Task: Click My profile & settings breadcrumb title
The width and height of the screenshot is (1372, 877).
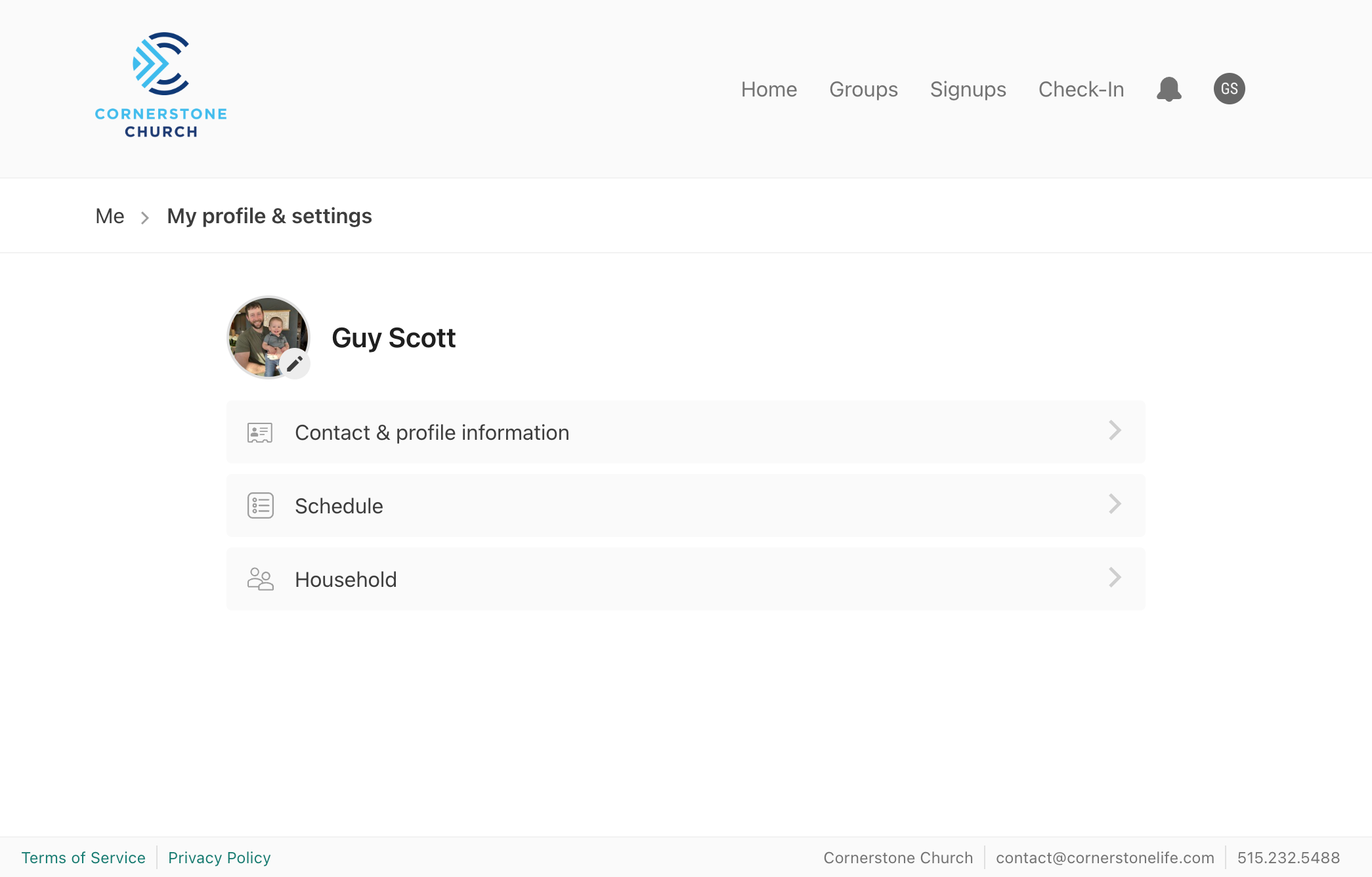Action: pos(269,216)
